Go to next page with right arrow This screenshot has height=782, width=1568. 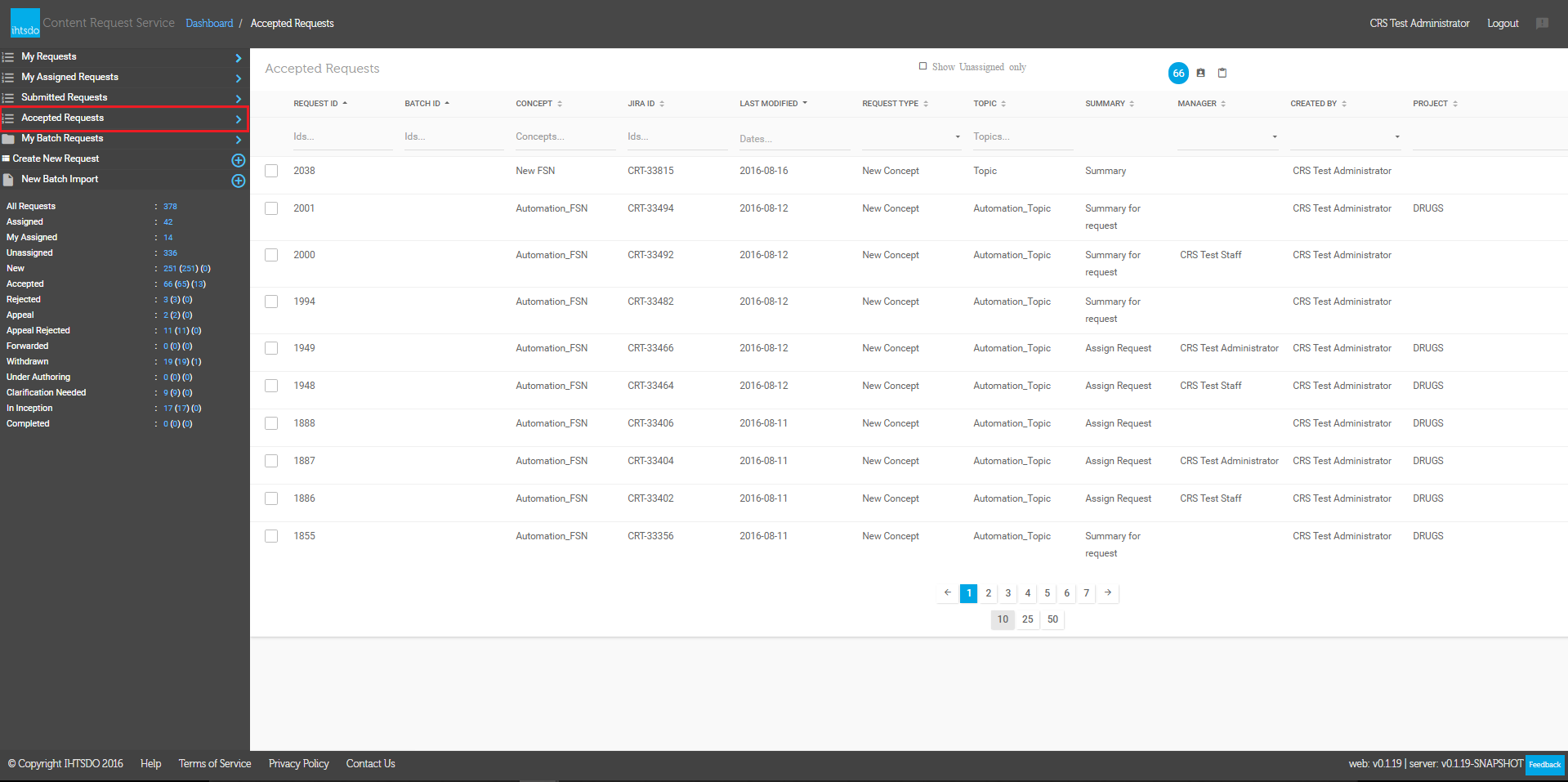click(1108, 593)
